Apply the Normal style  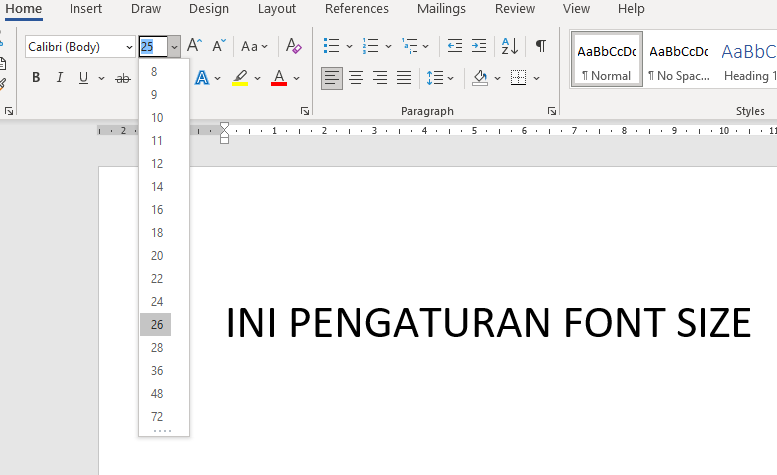coord(607,59)
